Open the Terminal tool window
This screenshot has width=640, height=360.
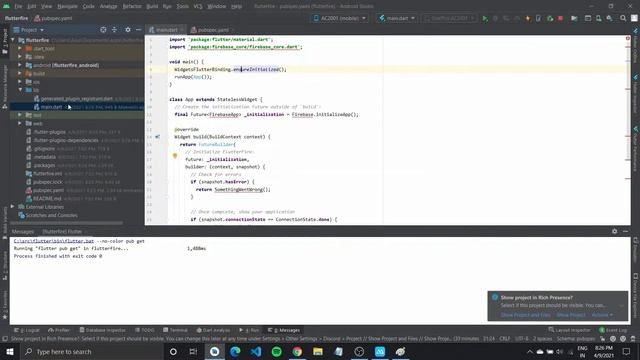click(x=175, y=330)
